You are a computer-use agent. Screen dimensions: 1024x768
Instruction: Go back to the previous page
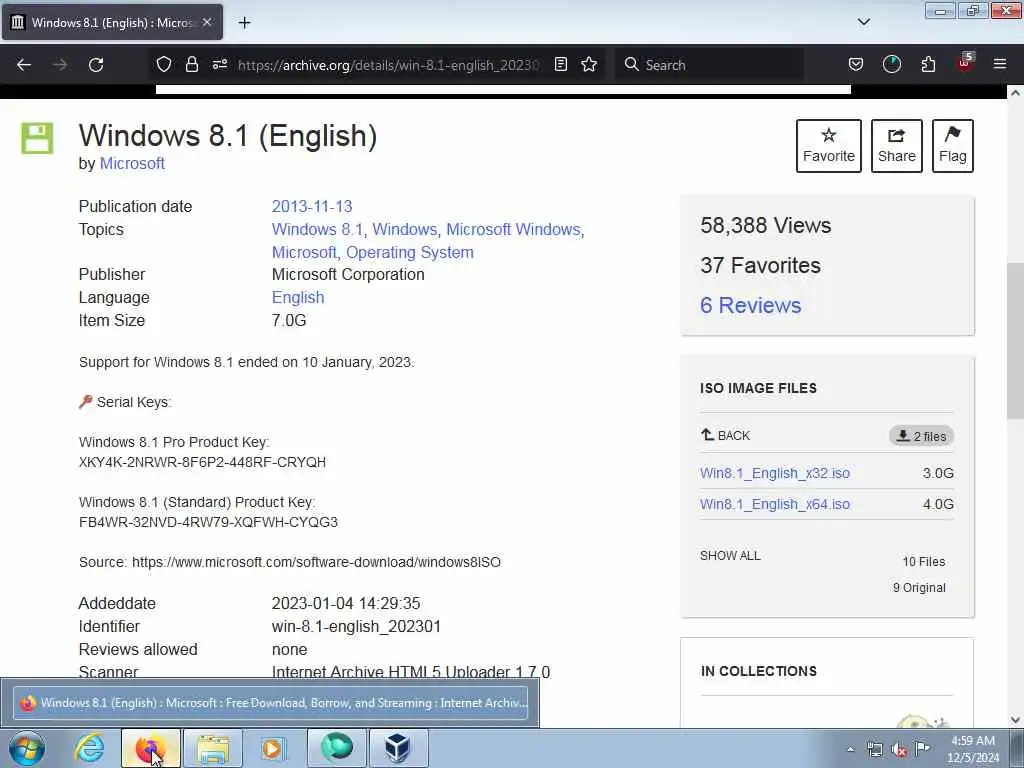point(24,65)
